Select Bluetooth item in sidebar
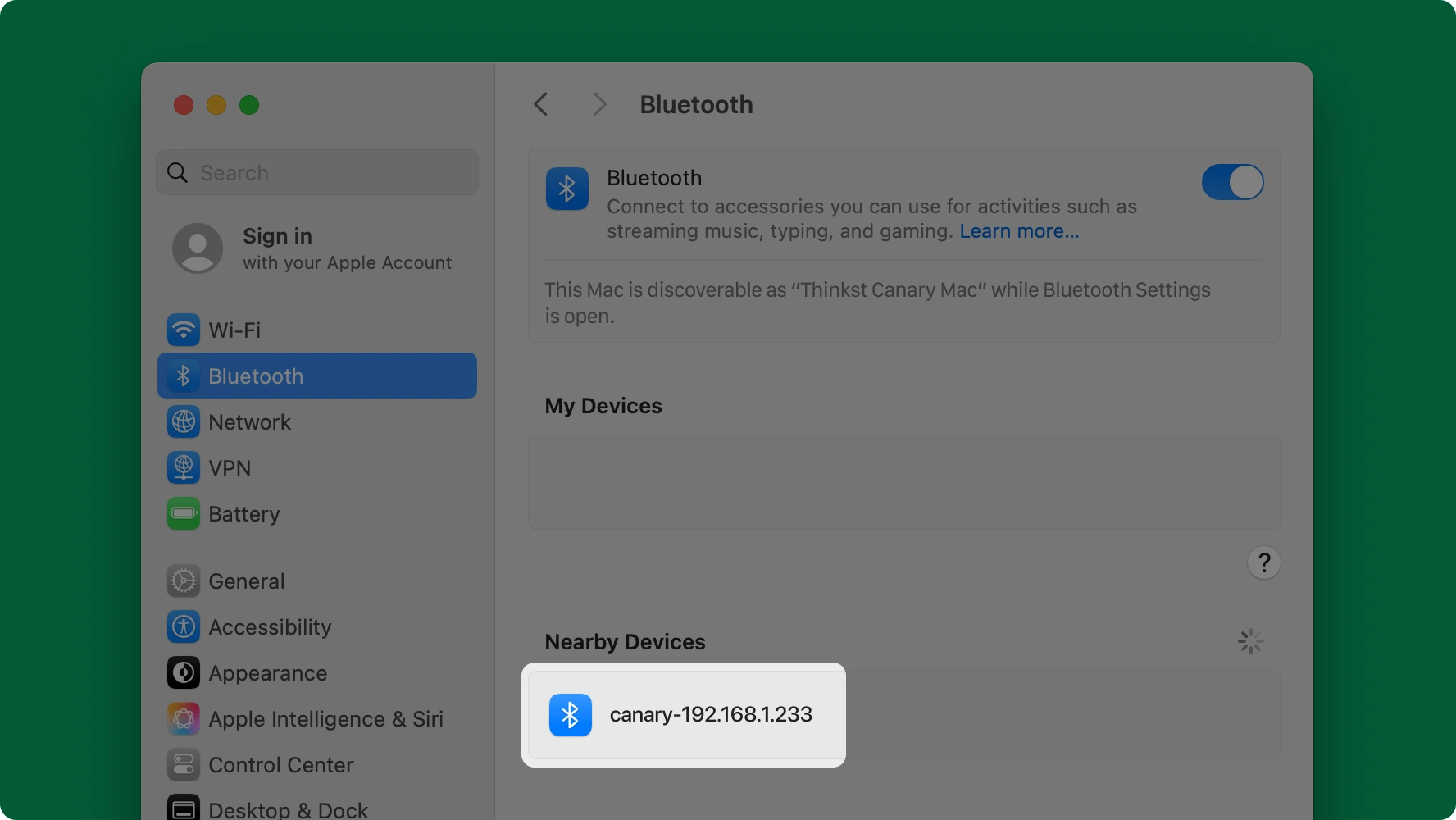The width and height of the screenshot is (1456, 820). [x=316, y=376]
